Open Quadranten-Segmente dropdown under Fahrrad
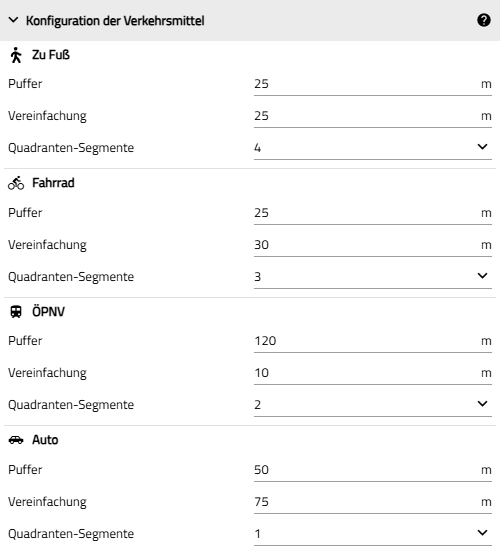The image size is (500, 553). pyautogui.click(x=373, y=276)
